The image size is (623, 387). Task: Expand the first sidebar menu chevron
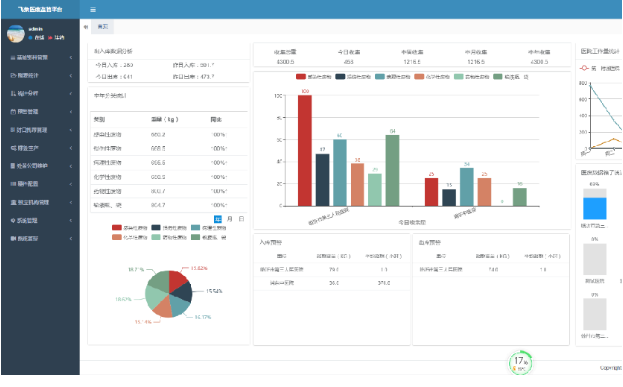click(x=71, y=58)
